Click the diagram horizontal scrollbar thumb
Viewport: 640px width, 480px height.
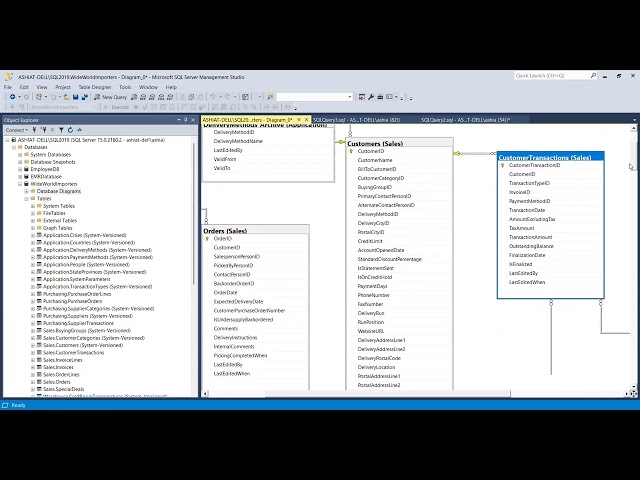(x=387, y=394)
